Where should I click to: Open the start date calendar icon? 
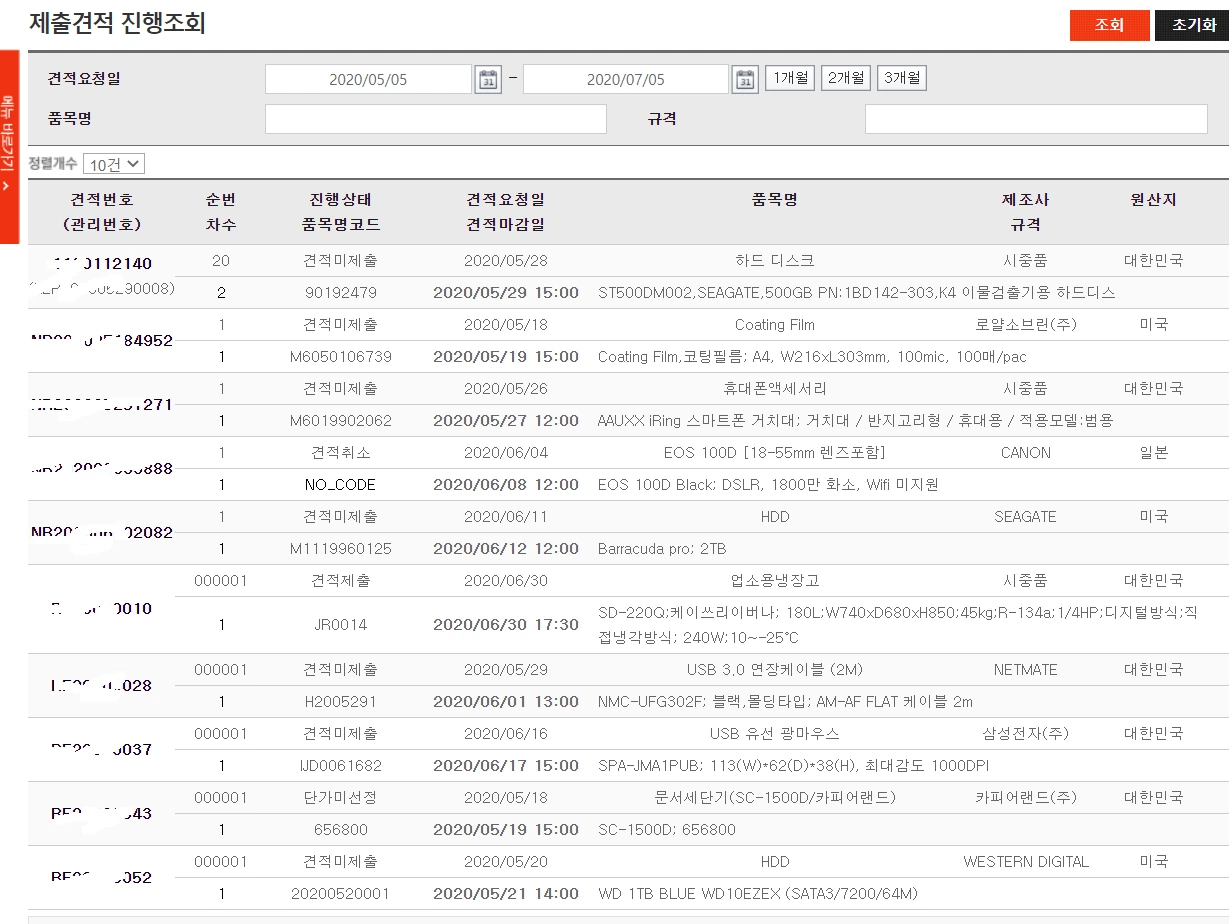487,80
